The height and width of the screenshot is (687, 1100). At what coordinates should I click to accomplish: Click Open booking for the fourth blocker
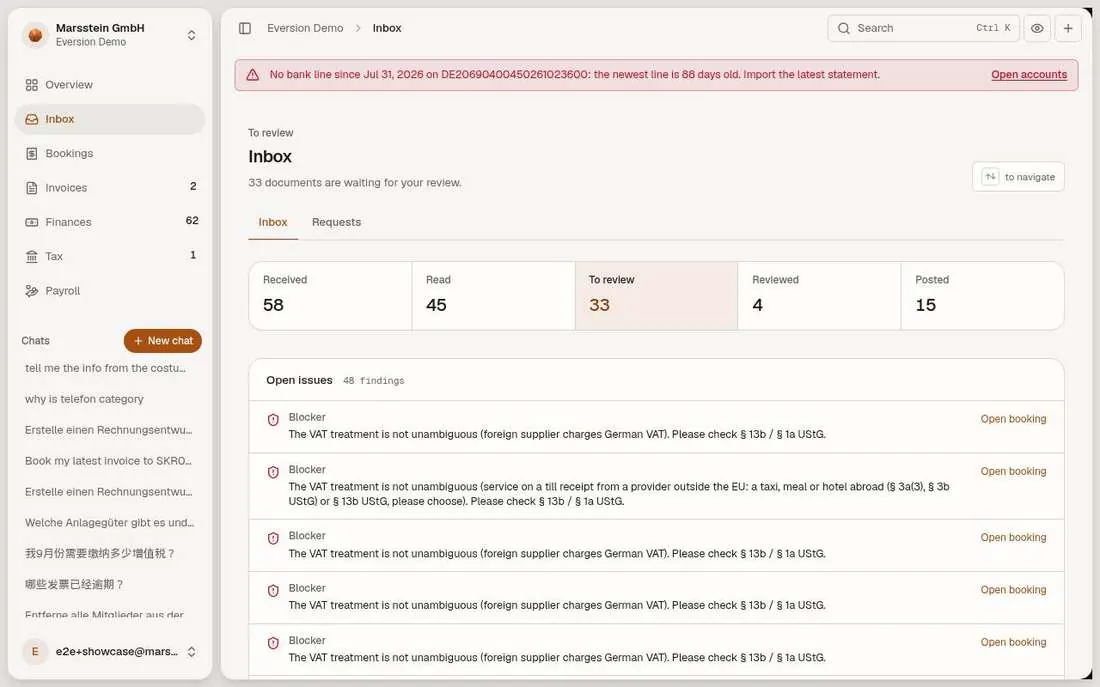(x=1013, y=590)
